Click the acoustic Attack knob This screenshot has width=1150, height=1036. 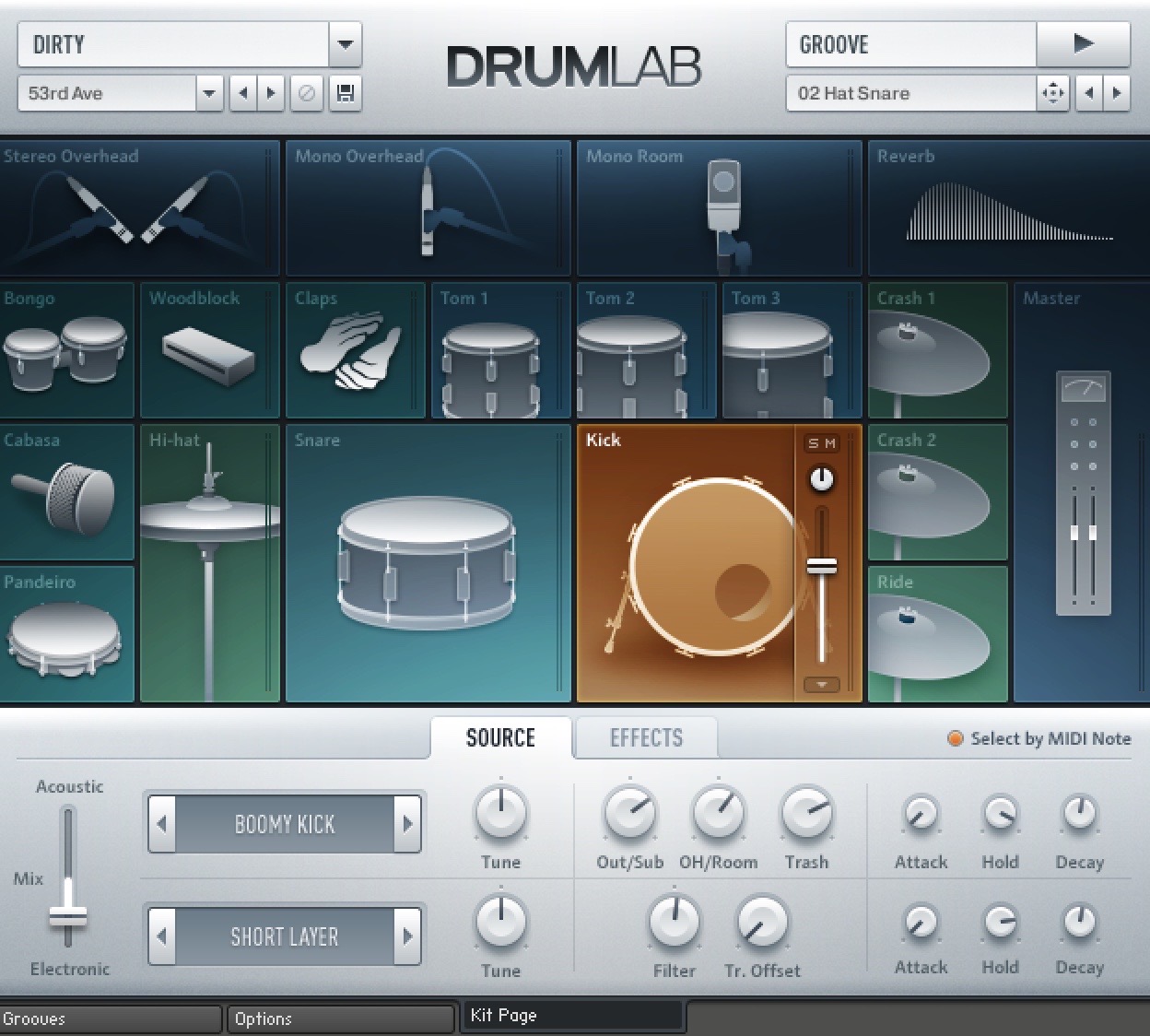click(921, 814)
